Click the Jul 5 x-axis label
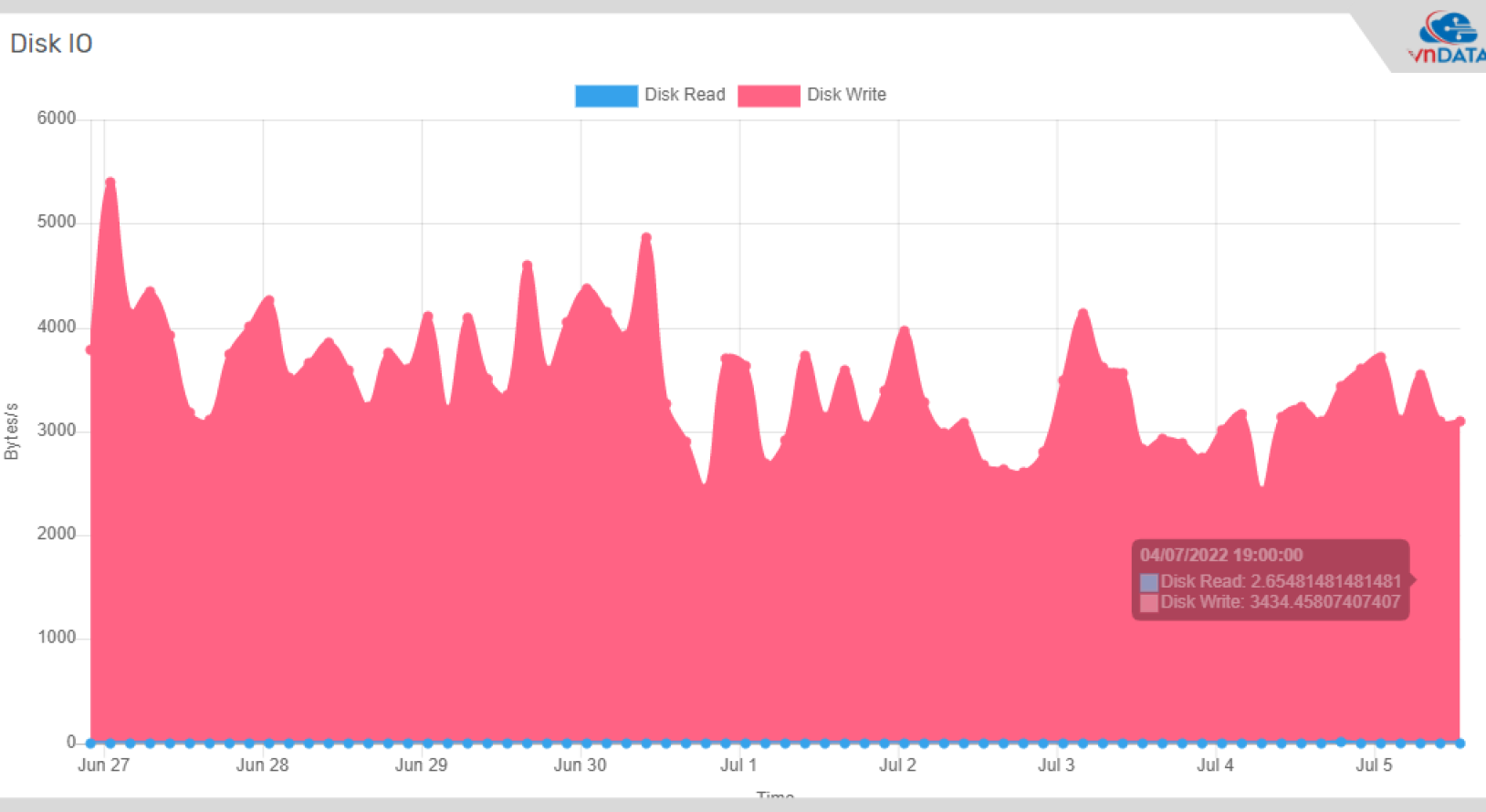The height and width of the screenshot is (812, 1486). pyautogui.click(x=1374, y=765)
